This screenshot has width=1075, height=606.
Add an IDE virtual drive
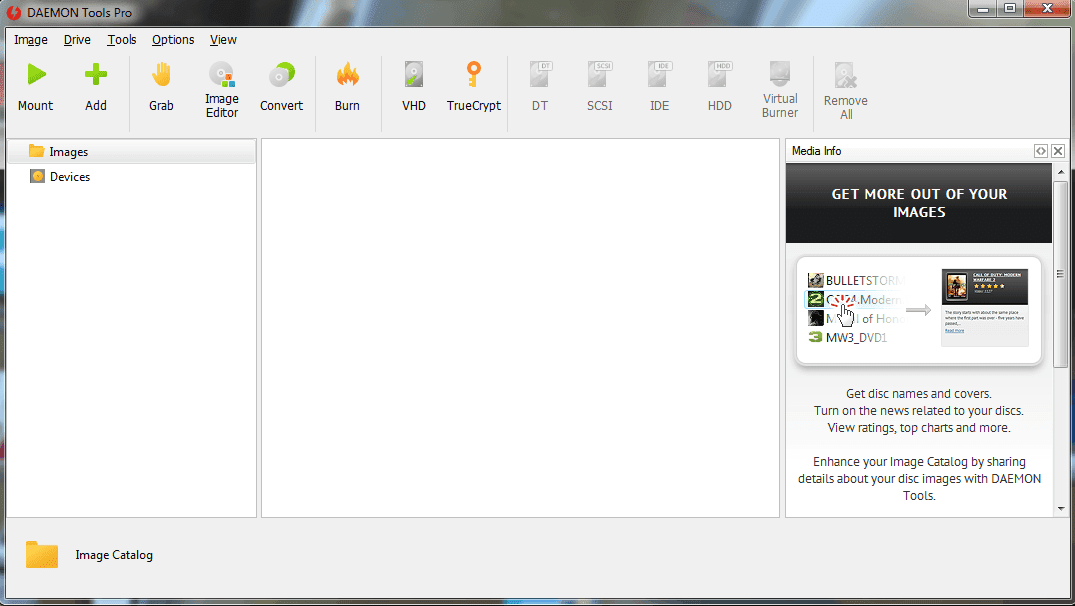[660, 74]
